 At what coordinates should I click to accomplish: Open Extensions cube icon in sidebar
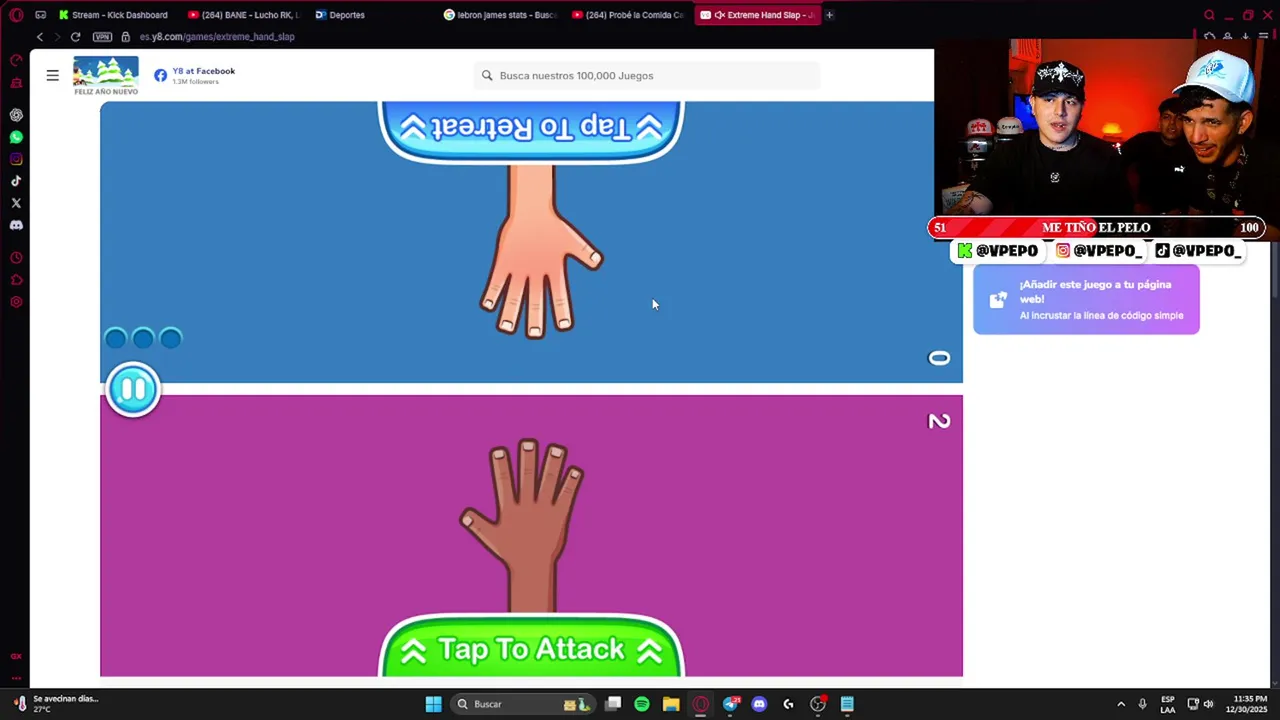pos(16,280)
